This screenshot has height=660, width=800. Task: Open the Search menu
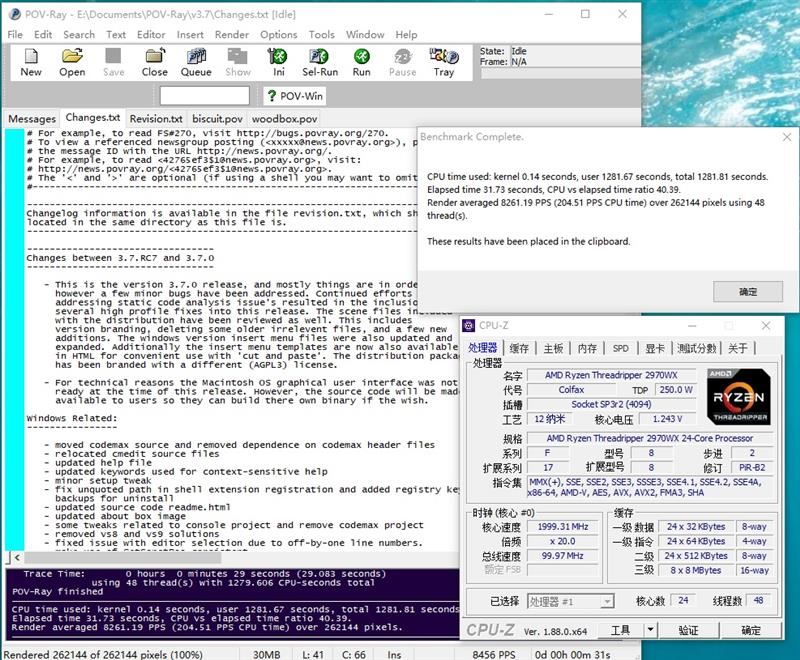(x=79, y=35)
